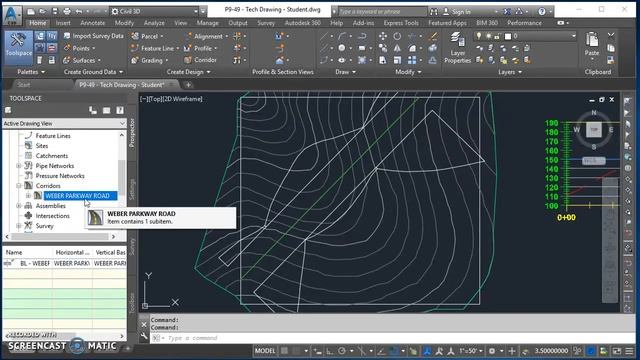The height and width of the screenshot is (360, 640).
Task: Toggle MODEL space button in status bar
Action: 265,351
